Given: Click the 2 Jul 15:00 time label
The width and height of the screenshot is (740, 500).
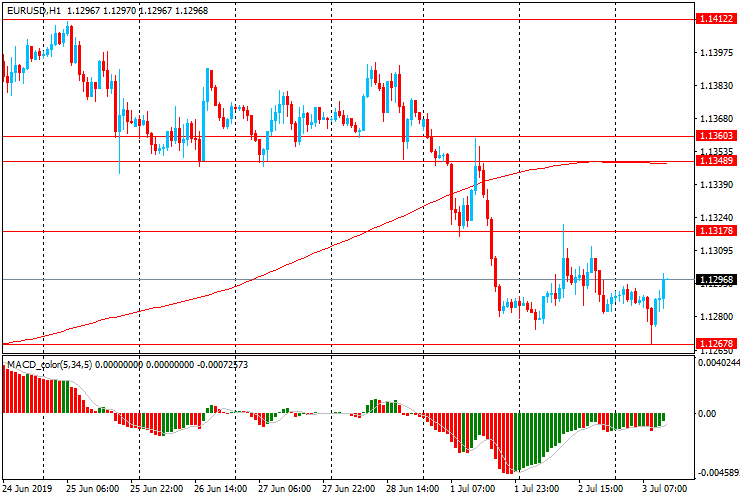Looking at the screenshot, I should pyautogui.click(x=601, y=488).
